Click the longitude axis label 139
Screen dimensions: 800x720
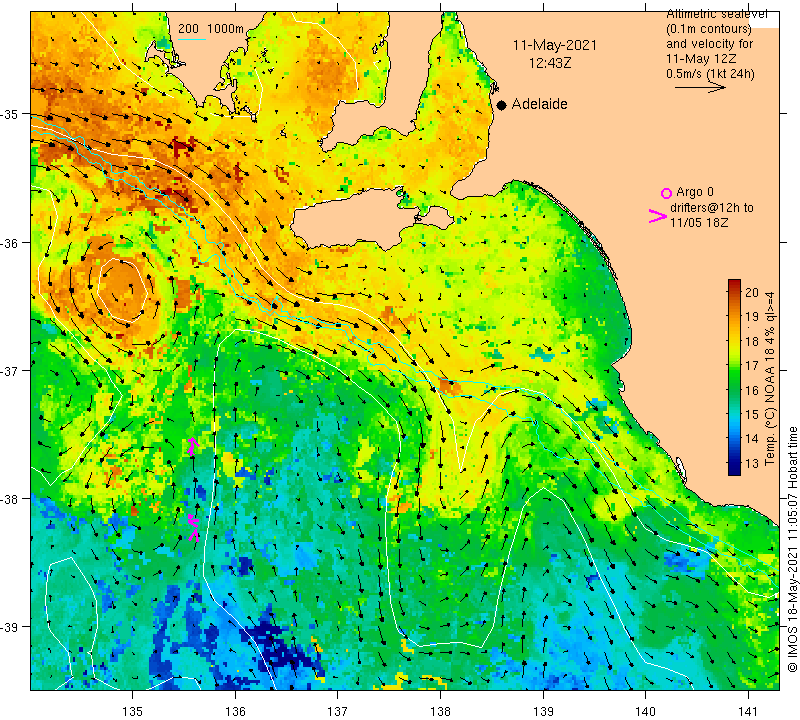(x=543, y=711)
